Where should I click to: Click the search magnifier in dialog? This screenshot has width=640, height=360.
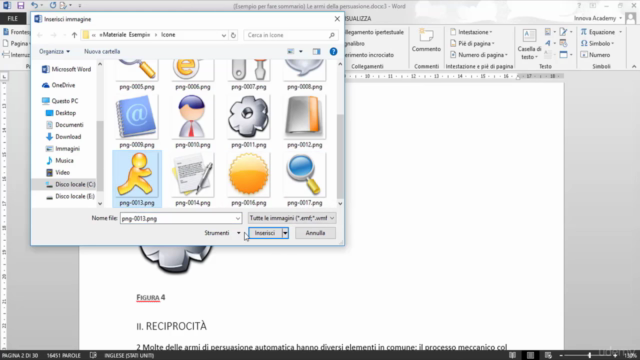tap(332, 35)
